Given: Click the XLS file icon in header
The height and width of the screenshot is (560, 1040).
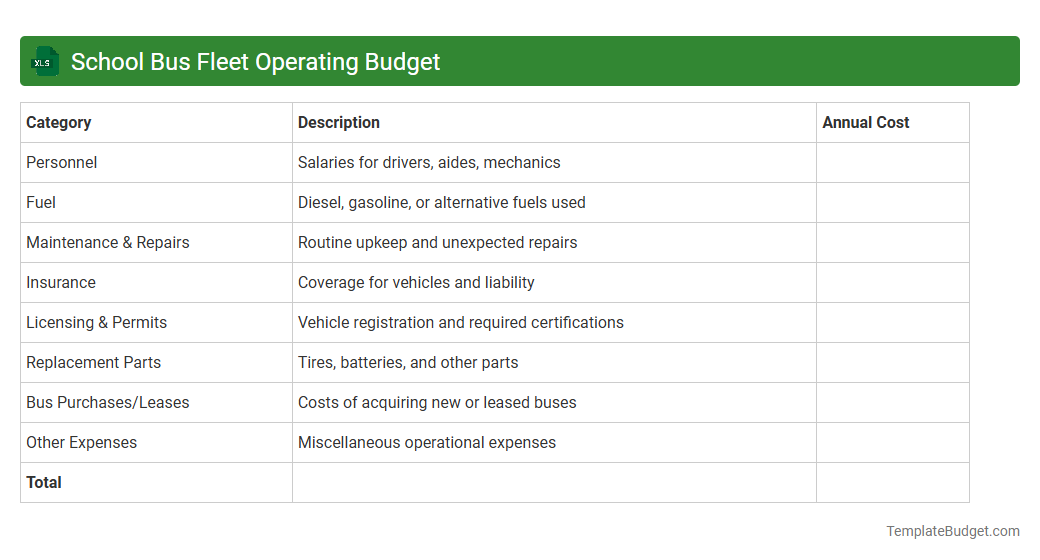Looking at the screenshot, I should tap(44, 62).
